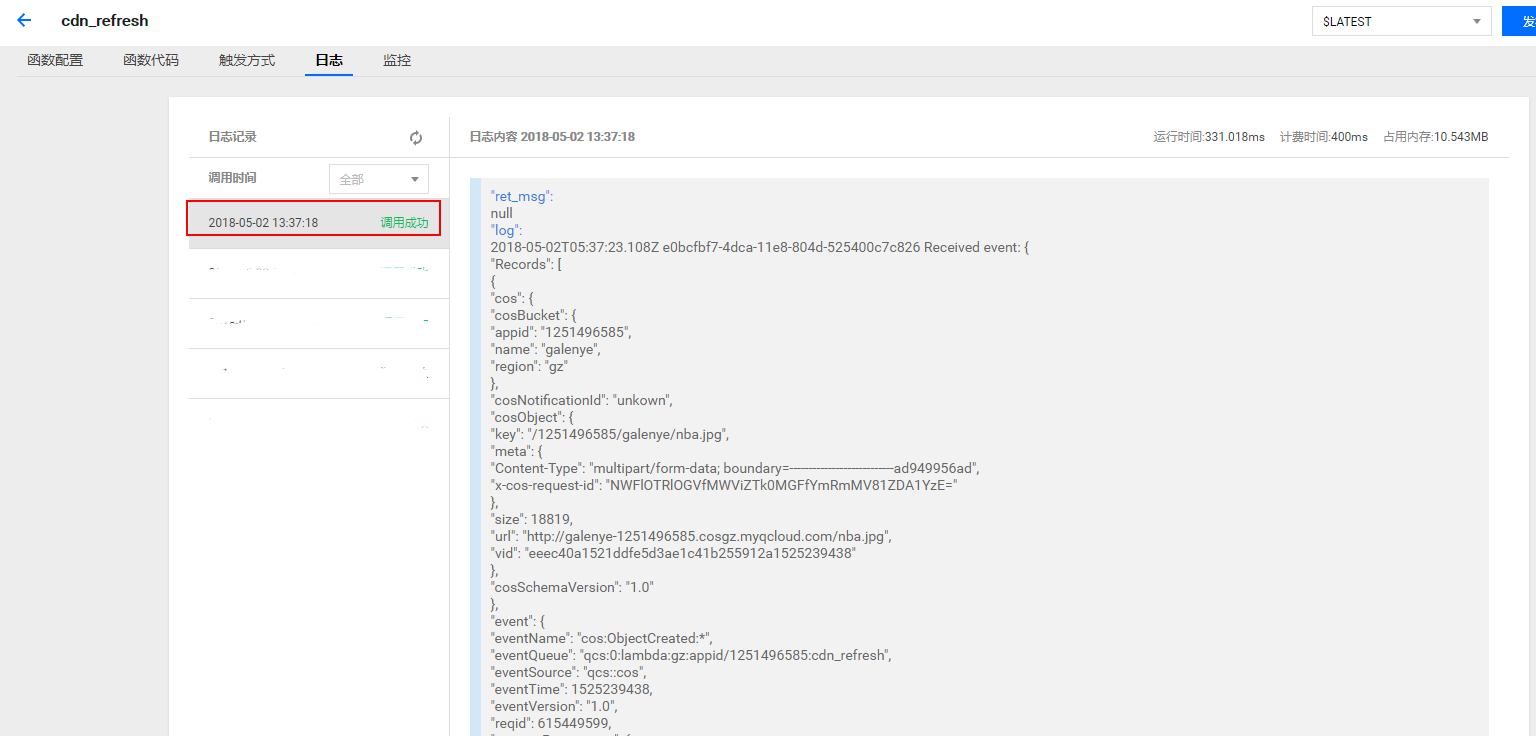Click the cdn_refresh function title

[105, 20]
